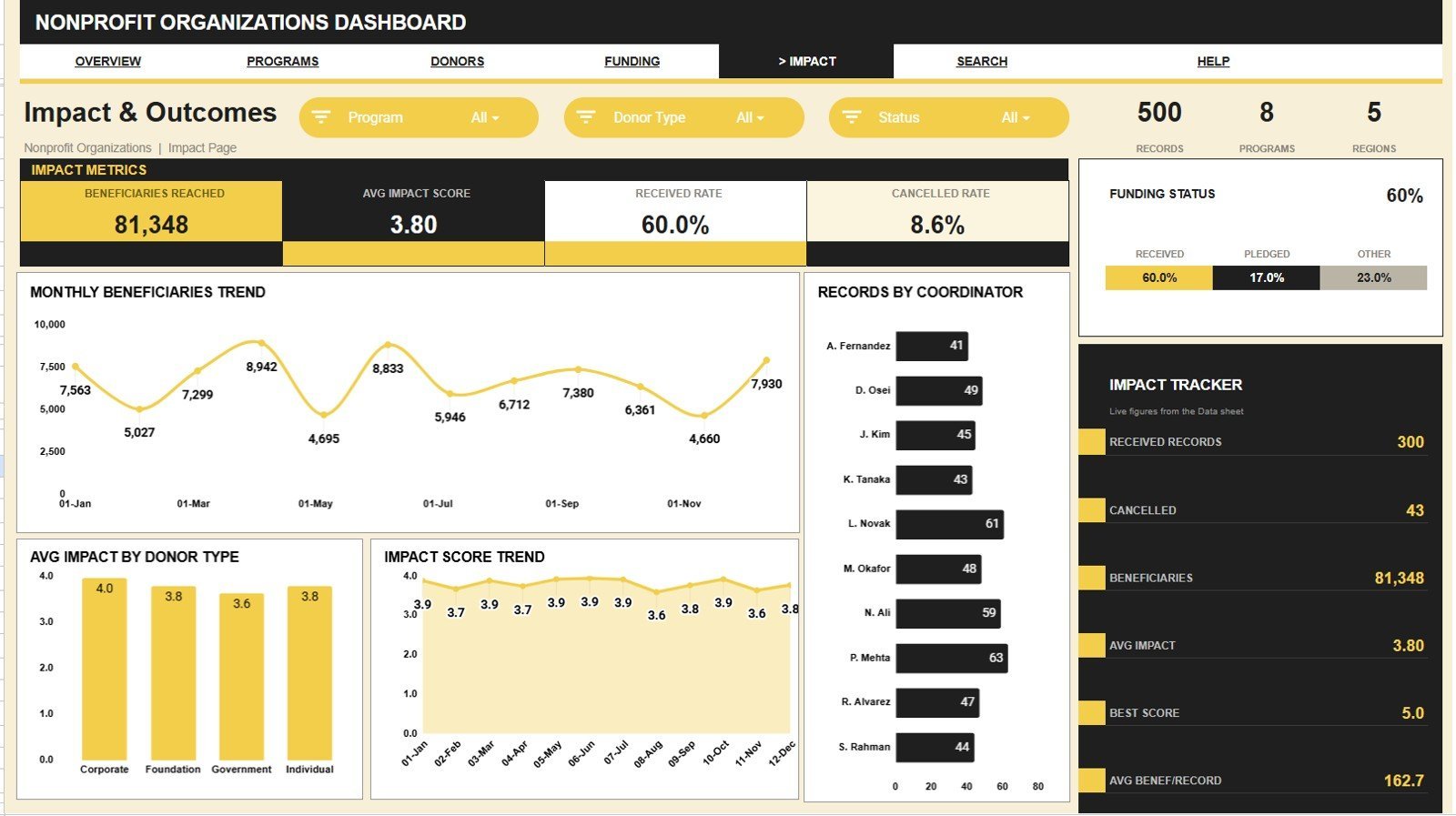The width and height of the screenshot is (1456, 816).
Task: Select the Cancelled Rate card
Action: [x=938, y=212]
